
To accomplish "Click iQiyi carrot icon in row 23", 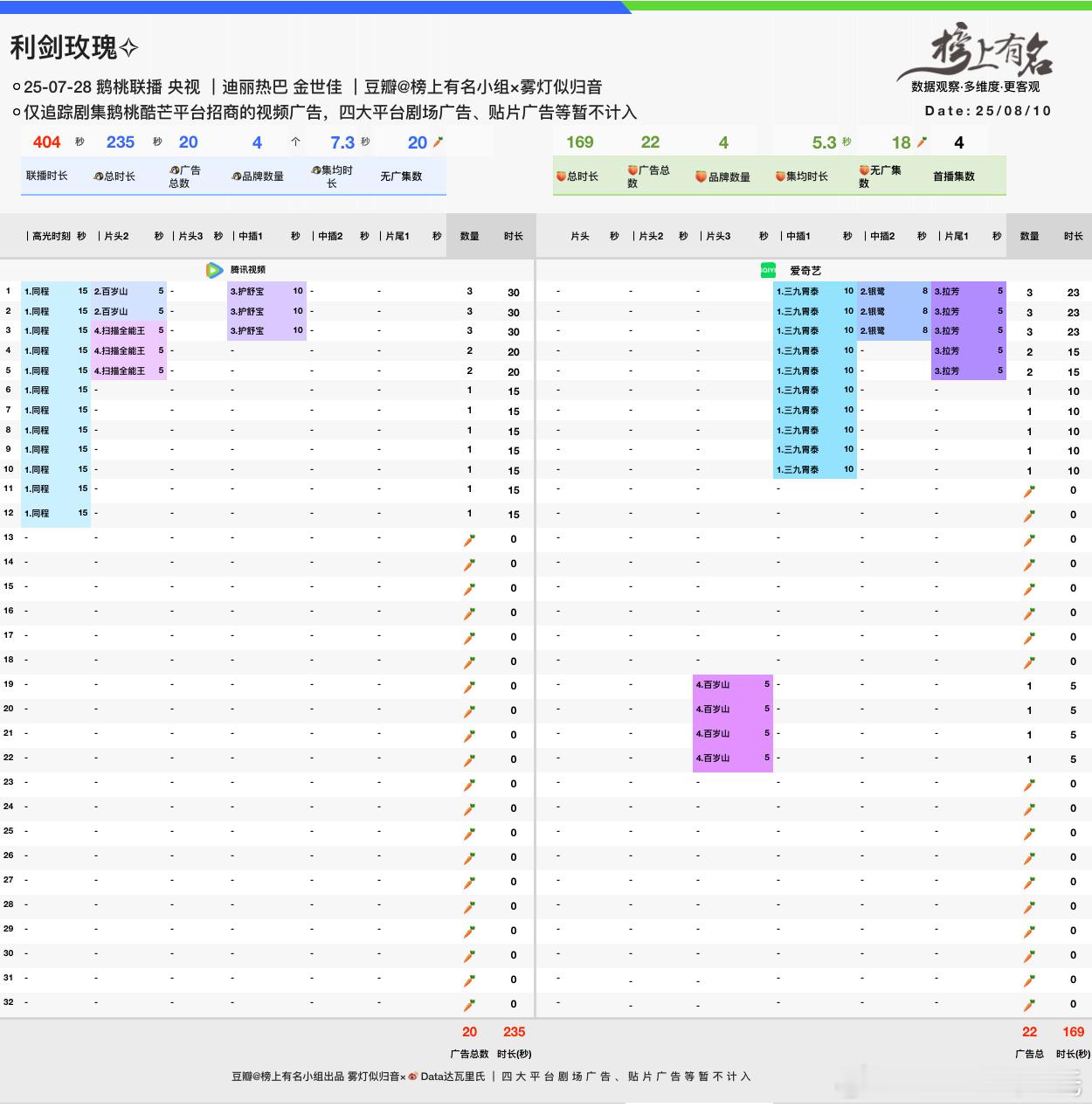I will 1029,785.
